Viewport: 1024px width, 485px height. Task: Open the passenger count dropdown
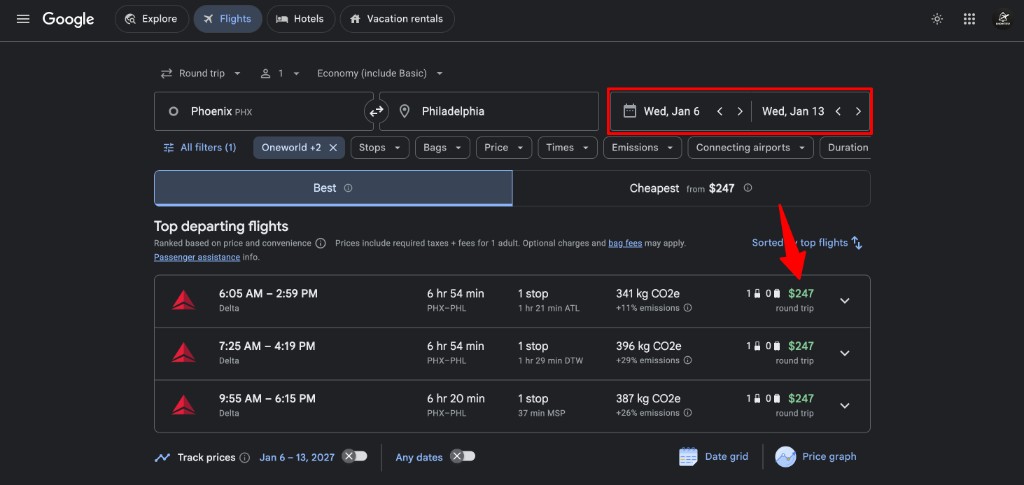click(x=280, y=73)
